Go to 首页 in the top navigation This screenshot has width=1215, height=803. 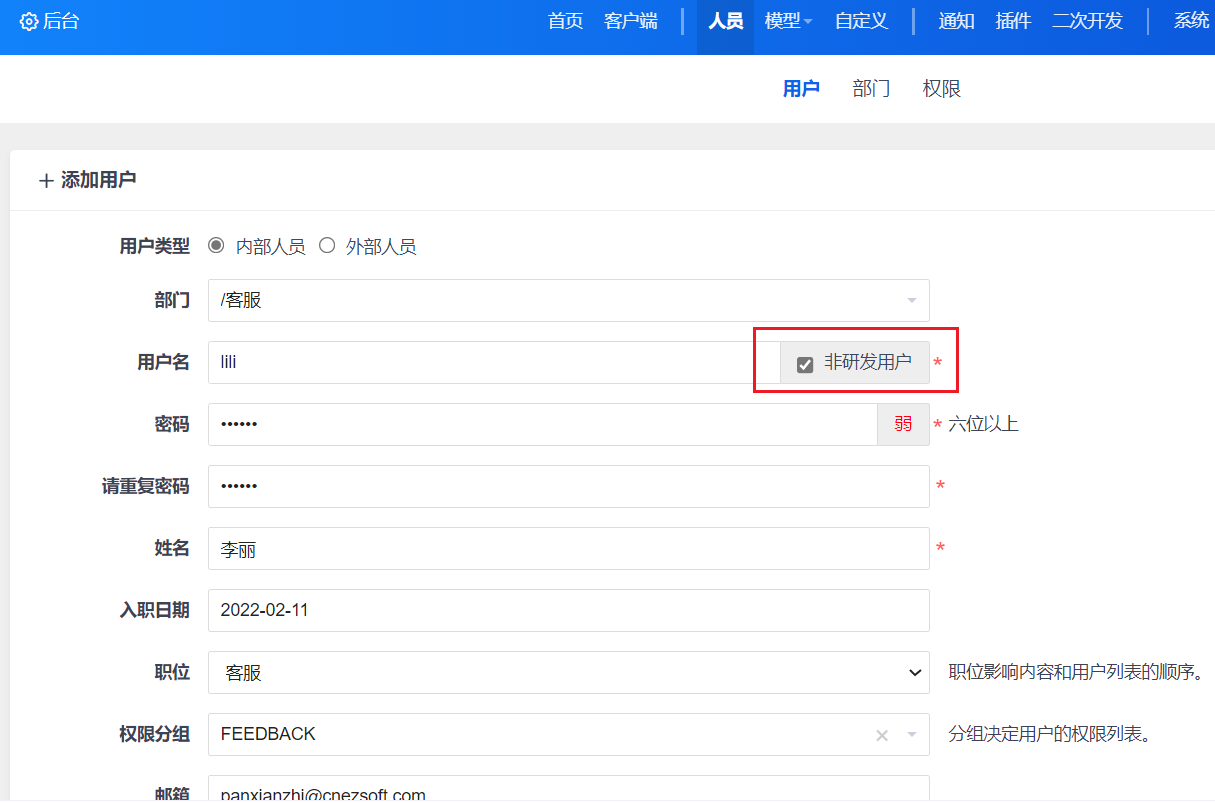click(565, 21)
